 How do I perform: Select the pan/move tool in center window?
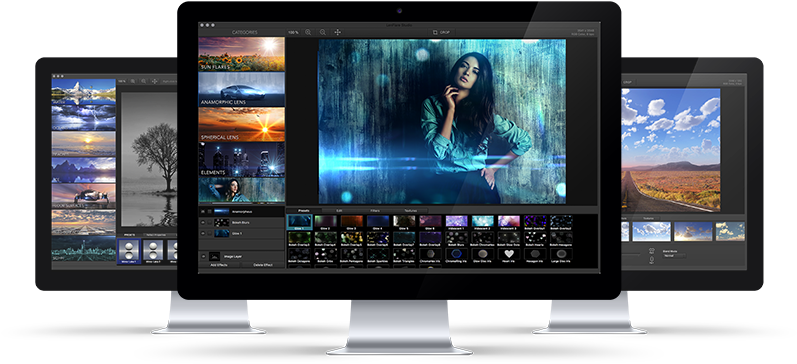[338, 32]
